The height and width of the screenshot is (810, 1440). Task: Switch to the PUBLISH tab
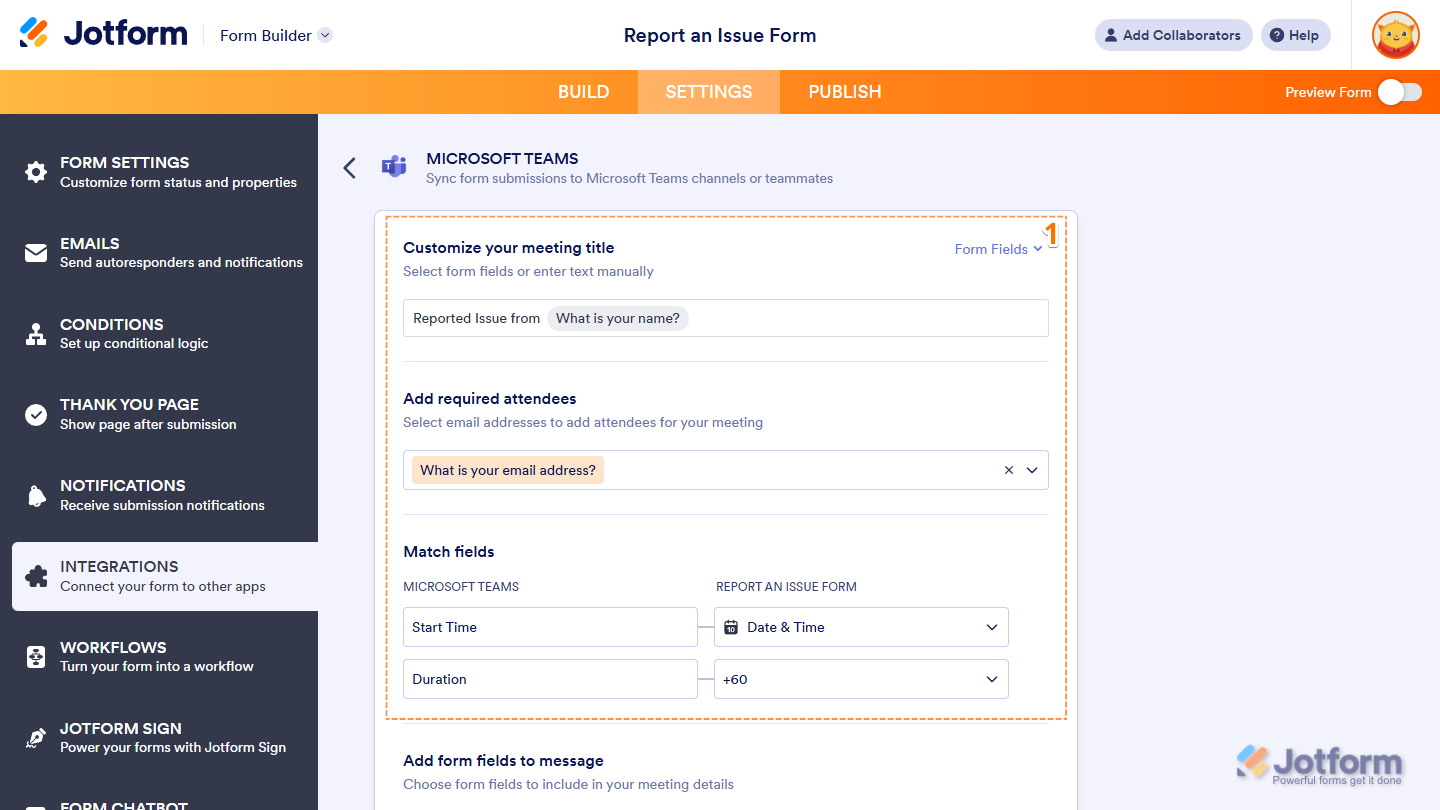pyautogui.click(x=844, y=91)
